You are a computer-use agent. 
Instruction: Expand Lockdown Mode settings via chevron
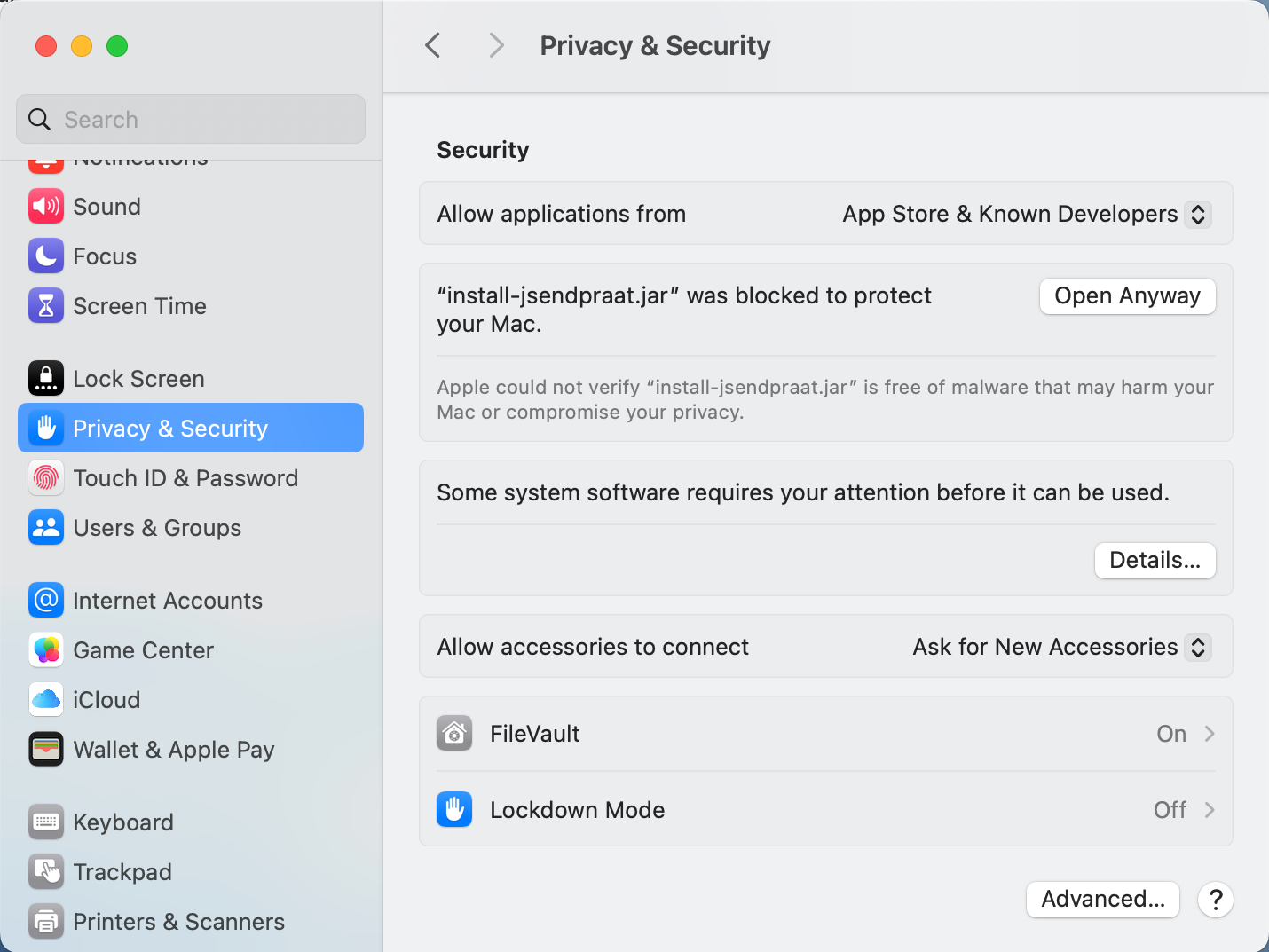tap(1210, 810)
